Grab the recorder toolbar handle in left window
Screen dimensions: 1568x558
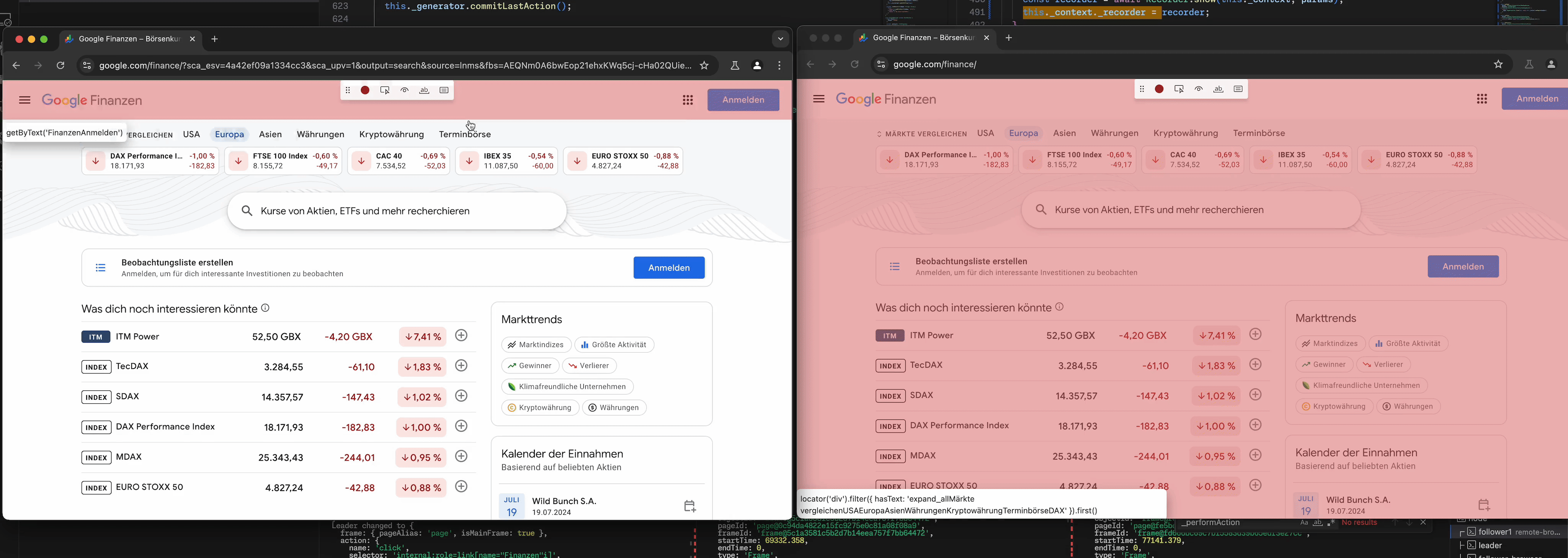pyautogui.click(x=348, y=90)
